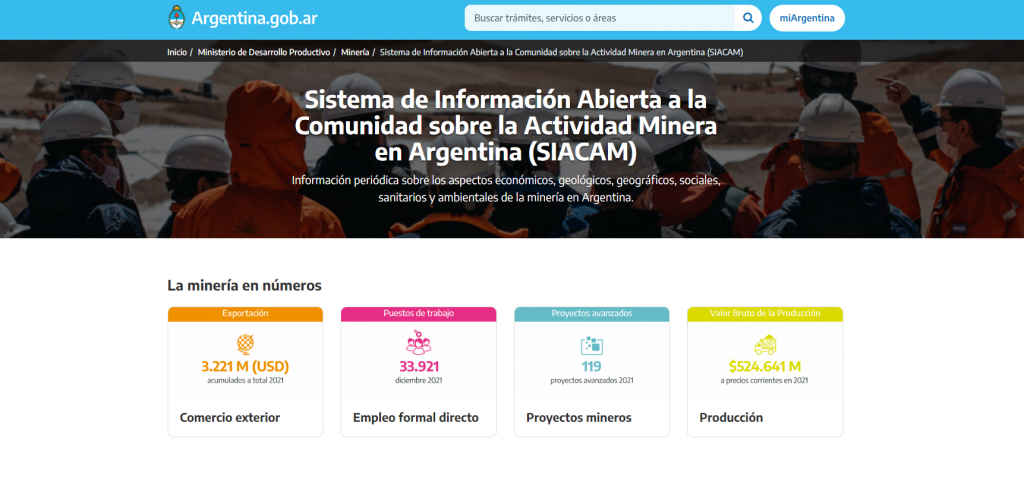This screenshot has width=1024, height=483.
Task: Open the Comercio exterior card title
Action: [x=230, y=418]
